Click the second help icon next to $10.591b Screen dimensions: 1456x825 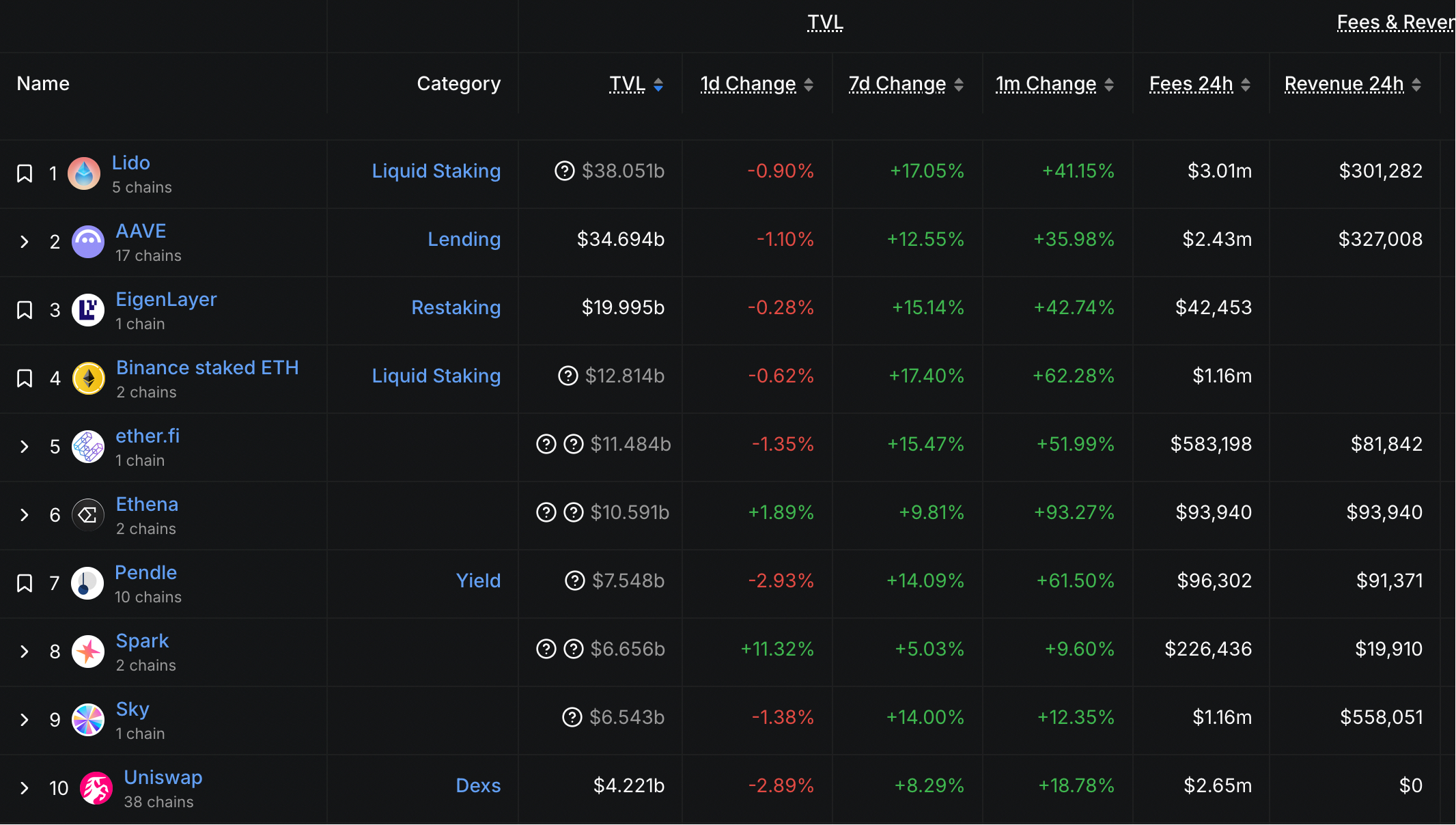click(x=574, y=512)
